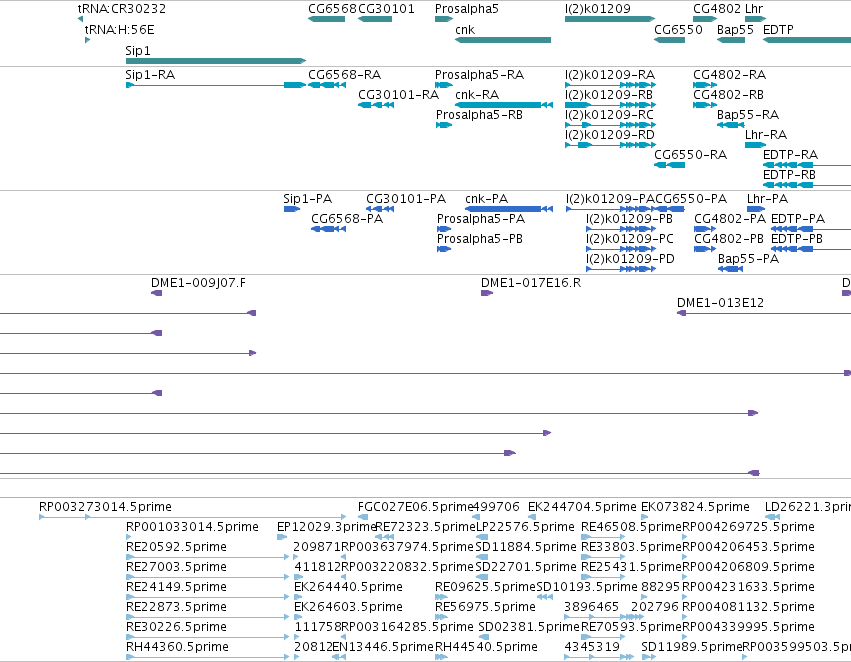This screenshot has width=851, height=662.
Task: Select the Bap55-PA protein label
Action: click(748, 259)
